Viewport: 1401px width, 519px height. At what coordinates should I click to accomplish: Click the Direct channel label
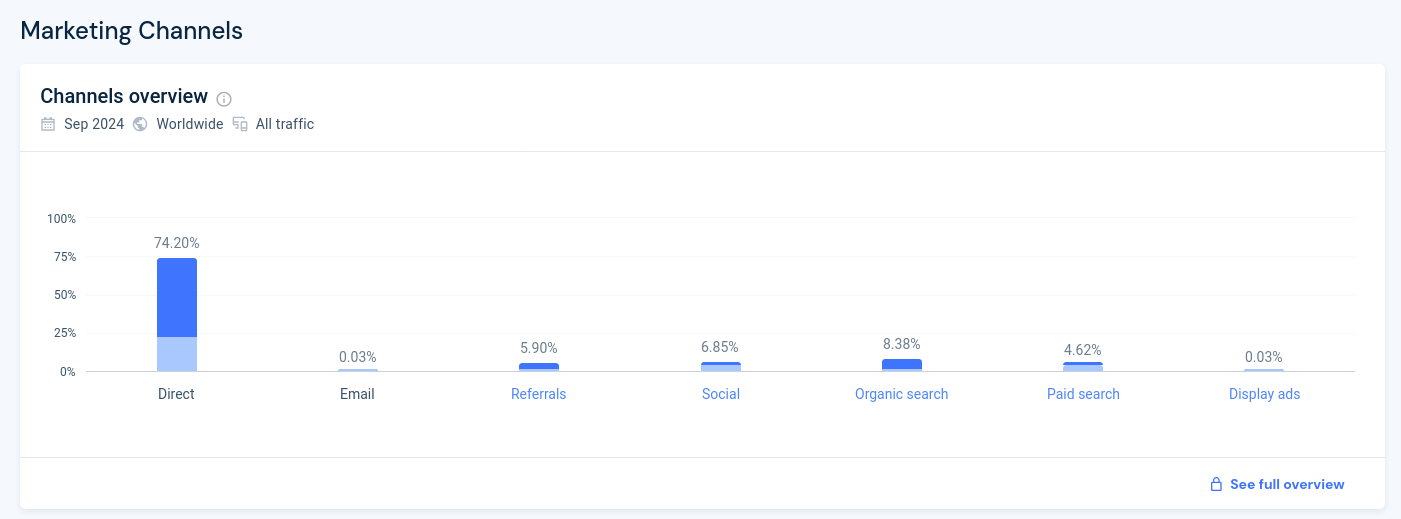pyautogui.click(x=176, y=394)
